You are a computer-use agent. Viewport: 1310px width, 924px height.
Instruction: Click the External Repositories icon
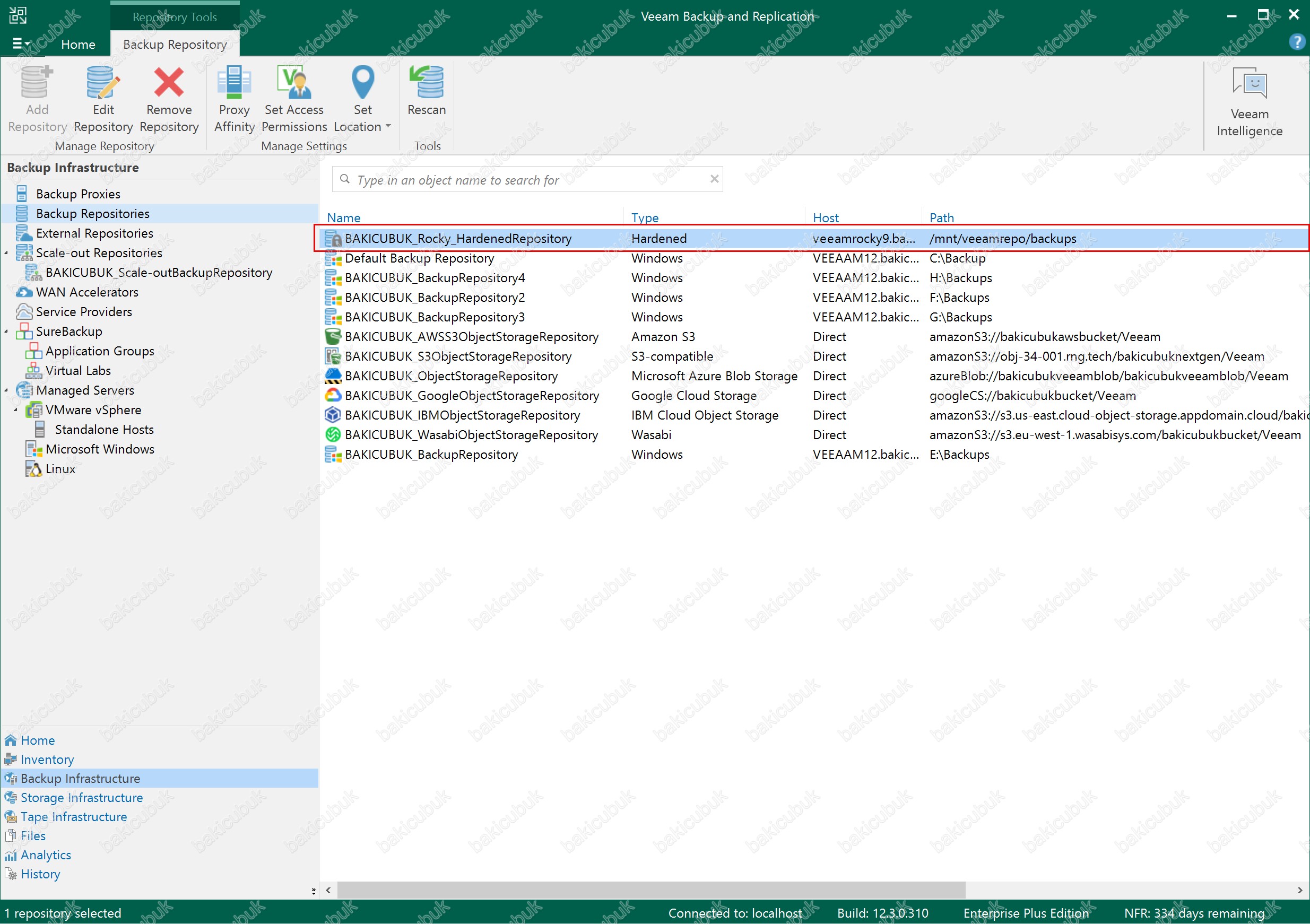(24, 233)
